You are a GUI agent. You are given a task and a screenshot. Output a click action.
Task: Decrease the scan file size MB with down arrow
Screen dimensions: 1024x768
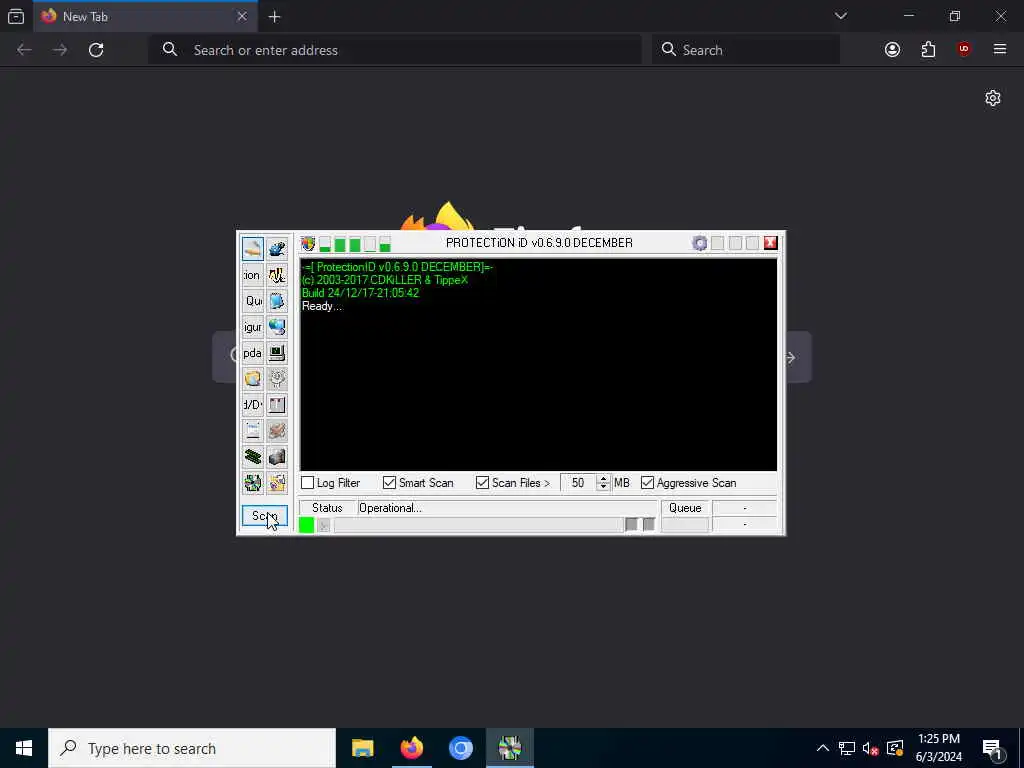(603, 487)
